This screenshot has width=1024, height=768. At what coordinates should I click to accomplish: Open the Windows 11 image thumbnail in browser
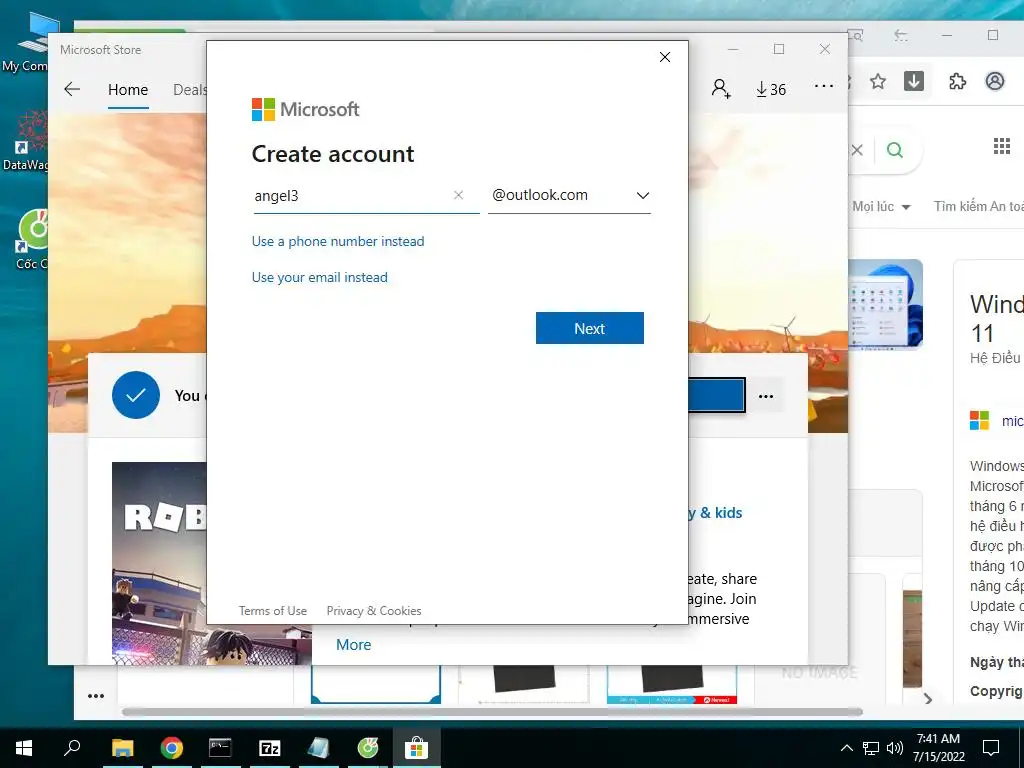point(886,304)
